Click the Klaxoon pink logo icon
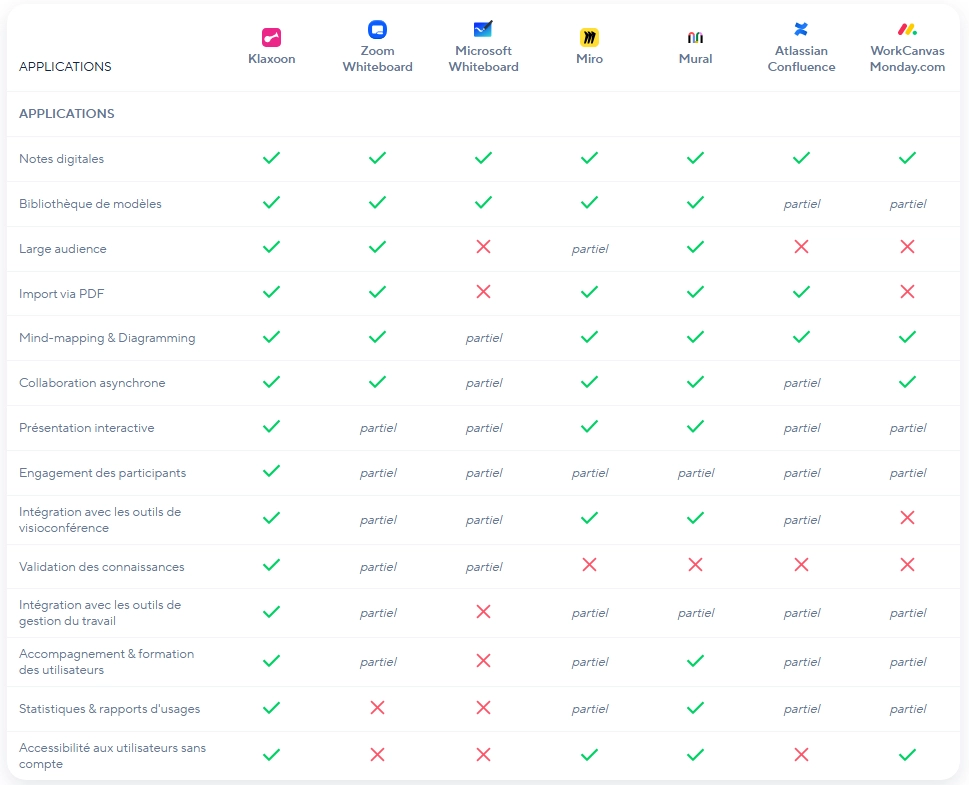969x785 pixels. pyautogui.click(x=271, y=38)
